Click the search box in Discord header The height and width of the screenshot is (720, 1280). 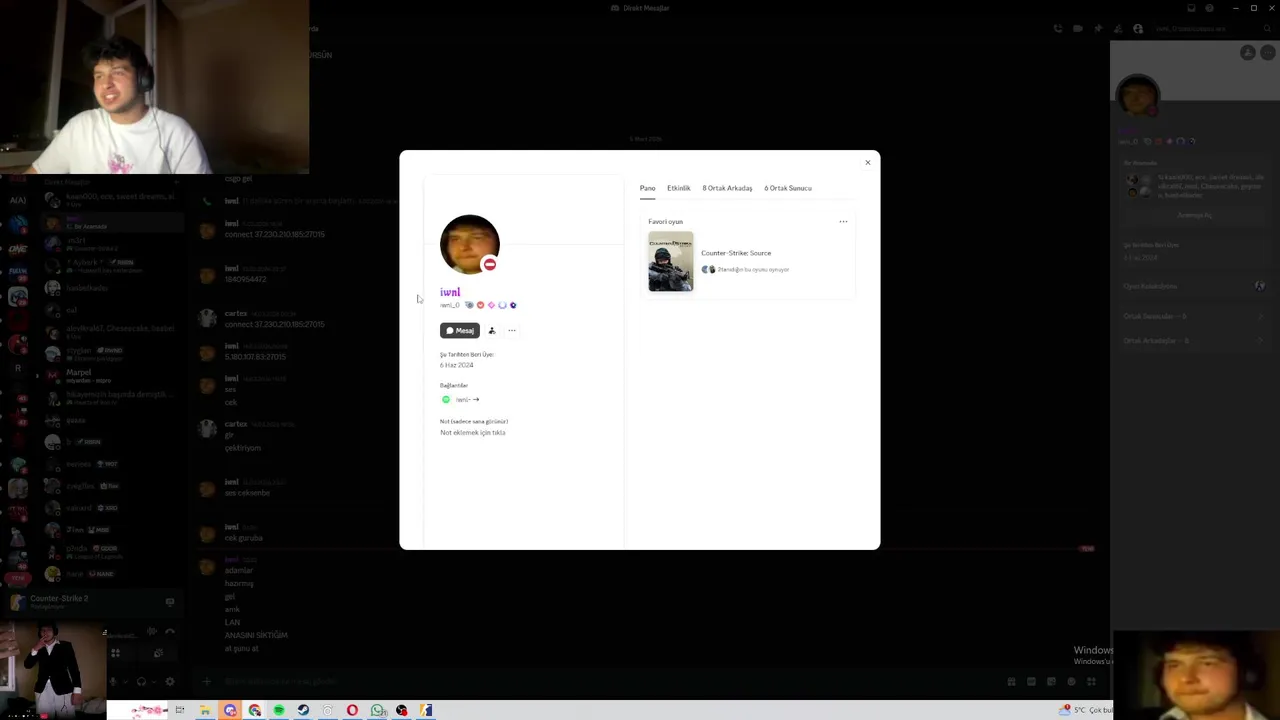coord(1210,29)
